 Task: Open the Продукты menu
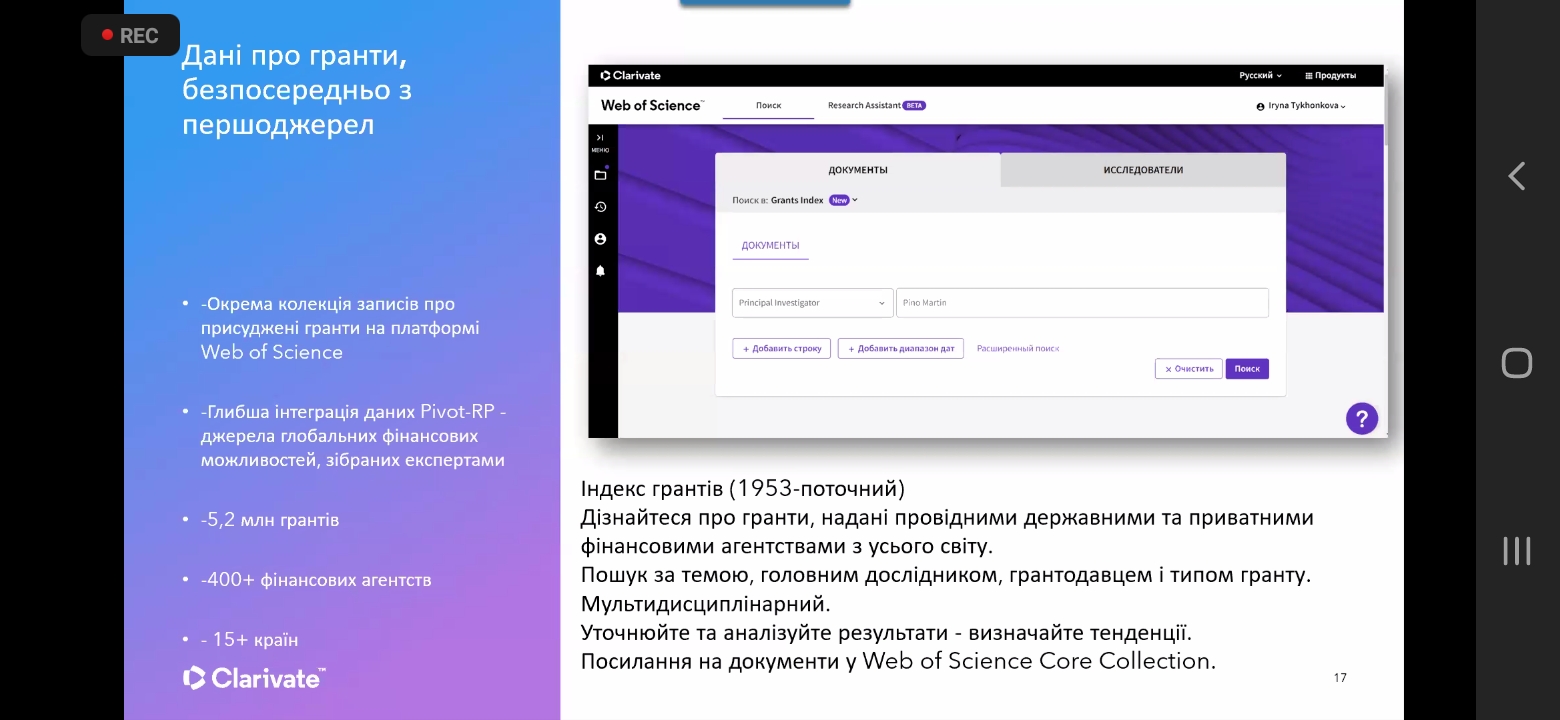tap(1330, 75)
